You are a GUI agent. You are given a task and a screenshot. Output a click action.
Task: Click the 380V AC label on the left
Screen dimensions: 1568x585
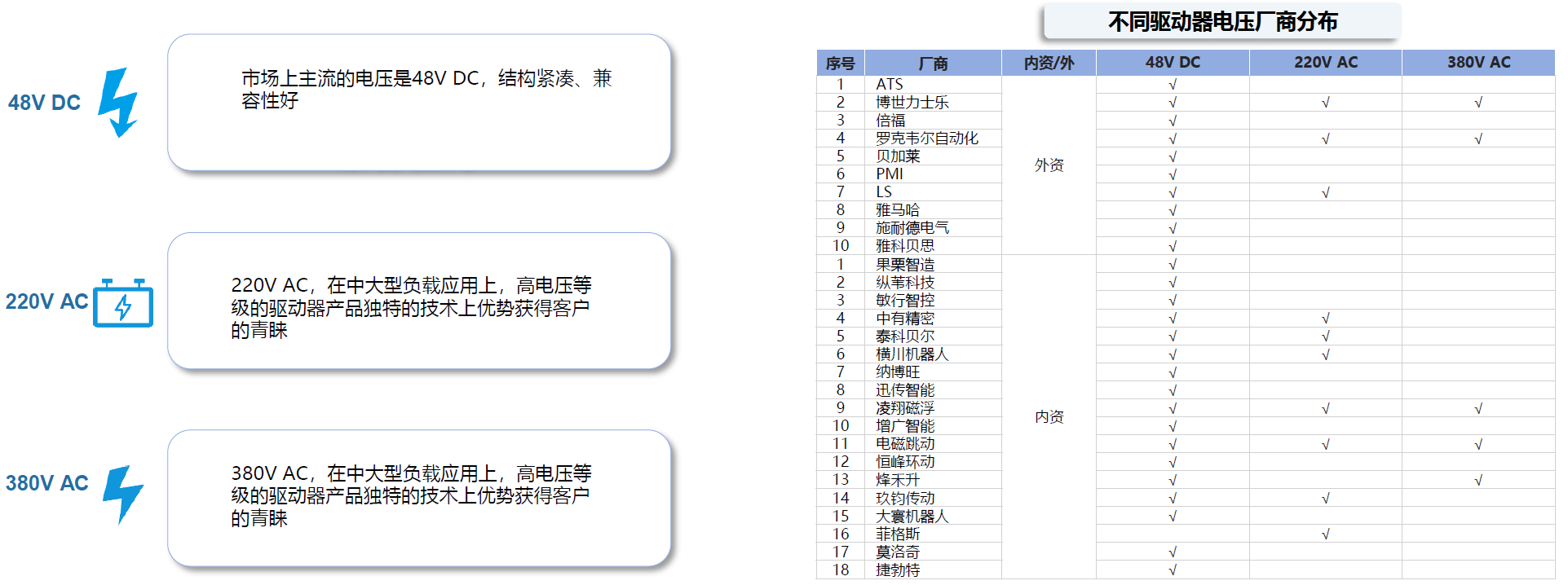pyautogui.click(x=47, y=483)
